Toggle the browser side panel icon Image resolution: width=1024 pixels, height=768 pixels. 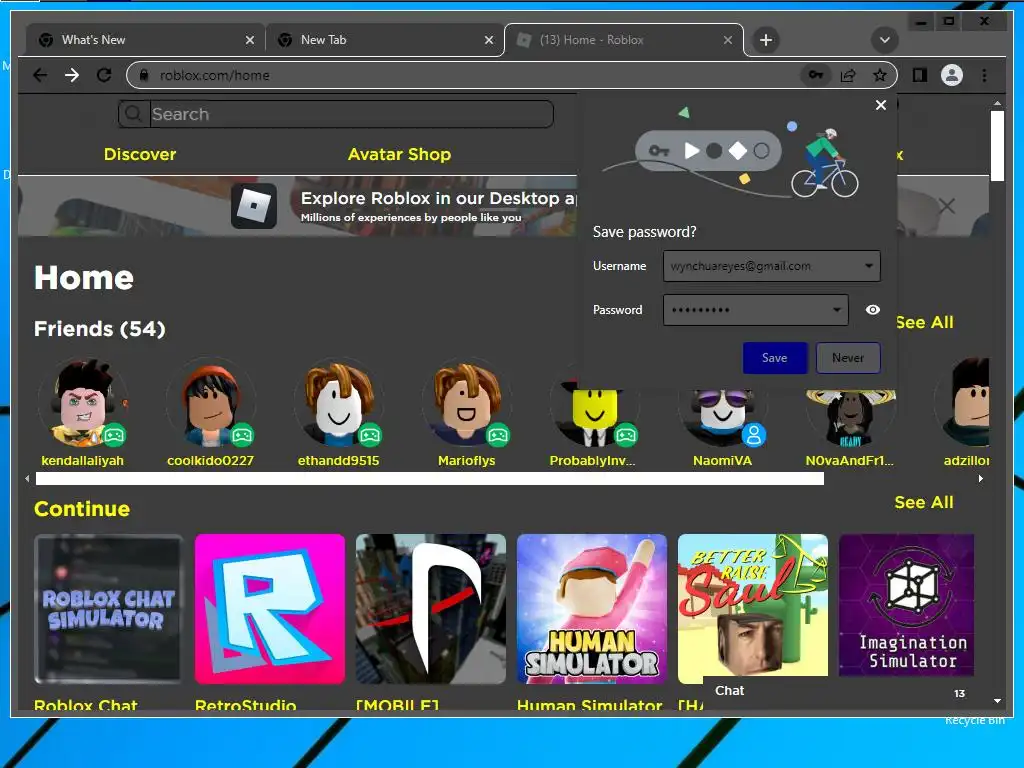920,75
